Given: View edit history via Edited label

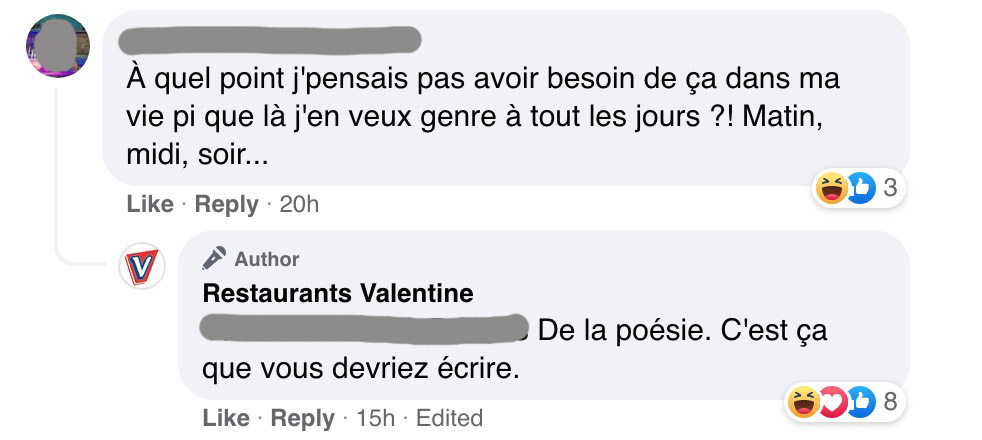Looking at the screenshot, I should [449, 417].
